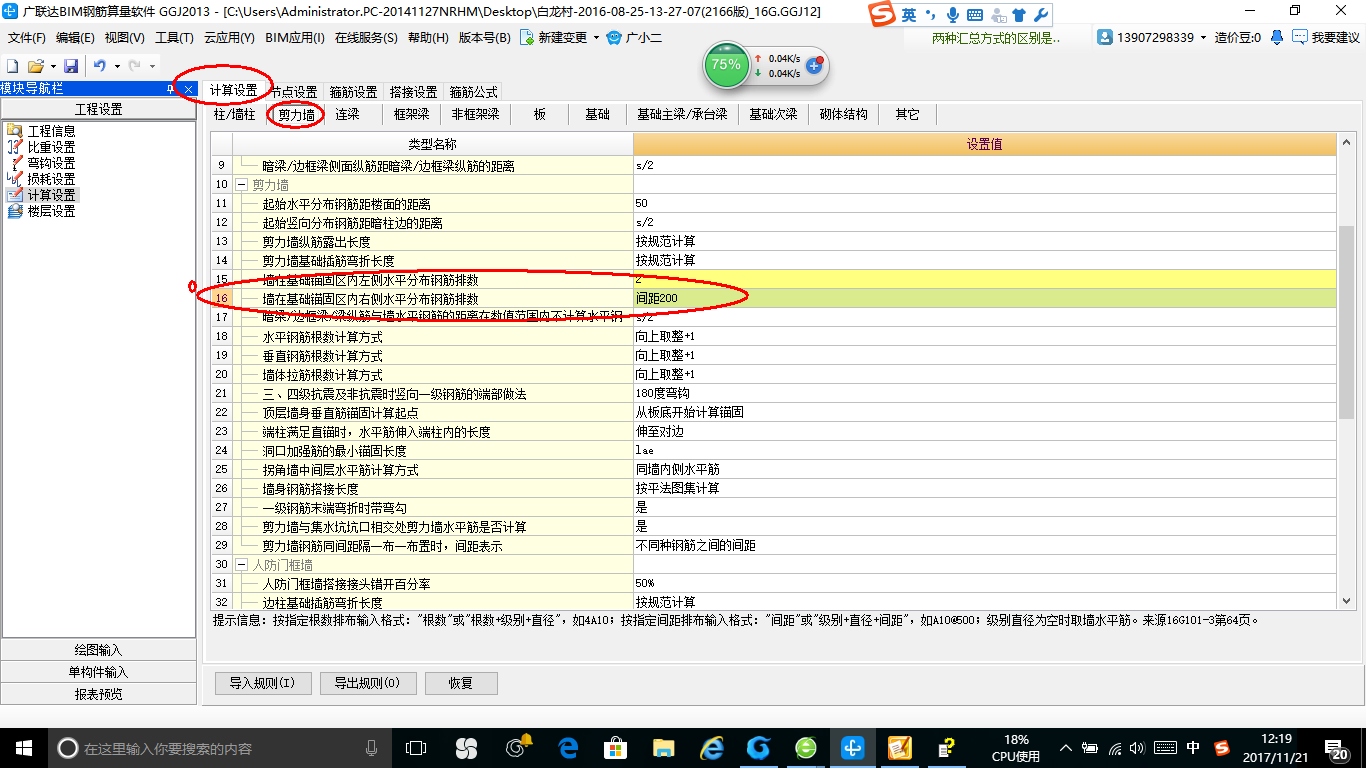The image size is (1366, 768).
Task: Select 楼层设置 in the navigation list
Action: tap(51, 211)
